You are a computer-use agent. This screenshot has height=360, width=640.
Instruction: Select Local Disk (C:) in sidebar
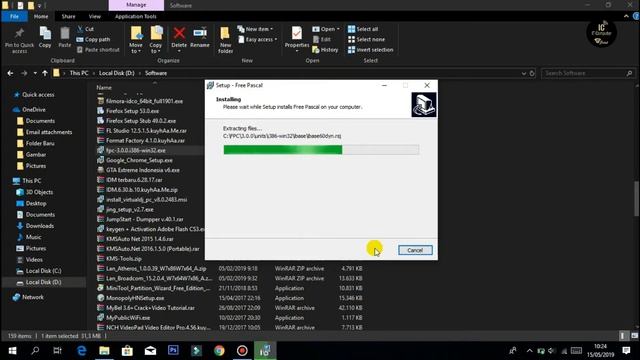(43, 271)
